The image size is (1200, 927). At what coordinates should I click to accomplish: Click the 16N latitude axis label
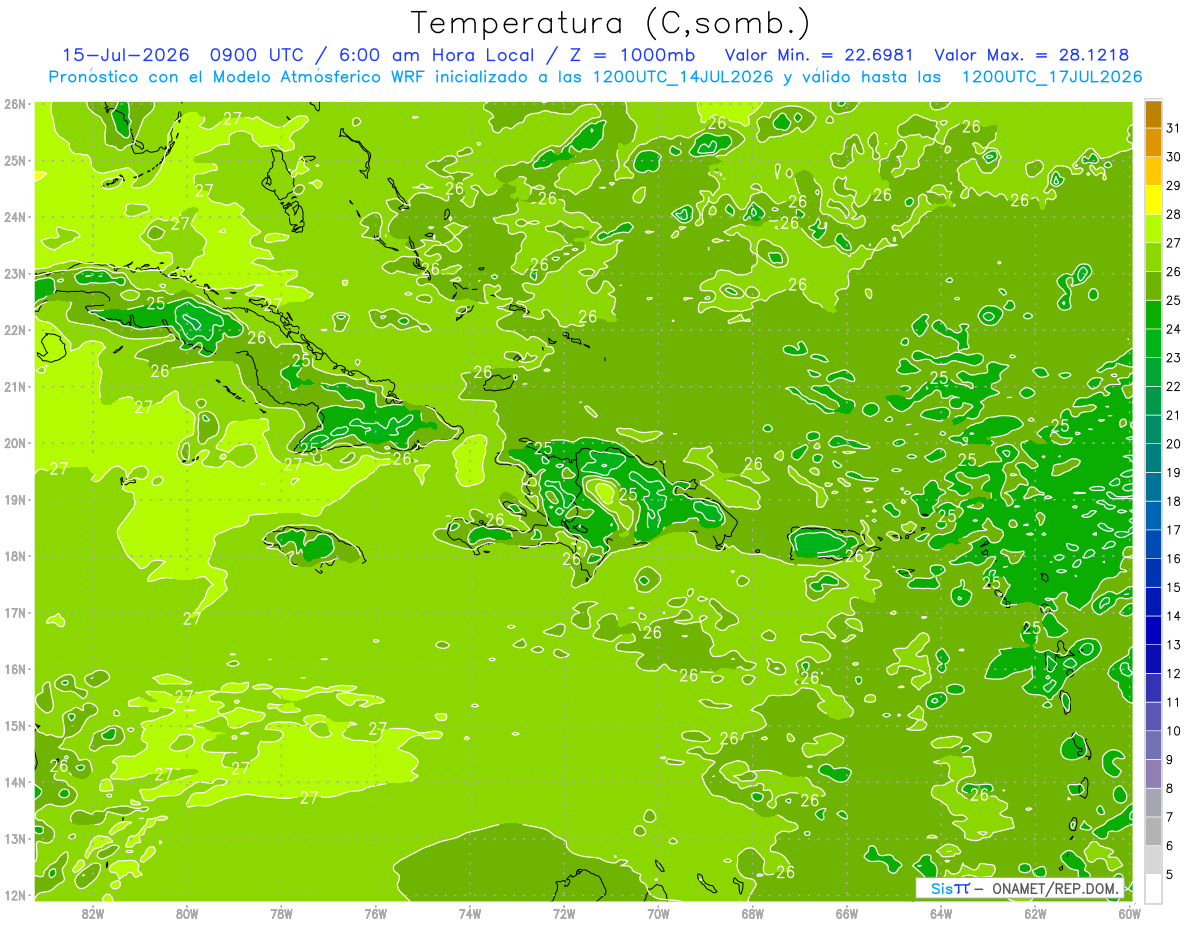click(14, 669)
